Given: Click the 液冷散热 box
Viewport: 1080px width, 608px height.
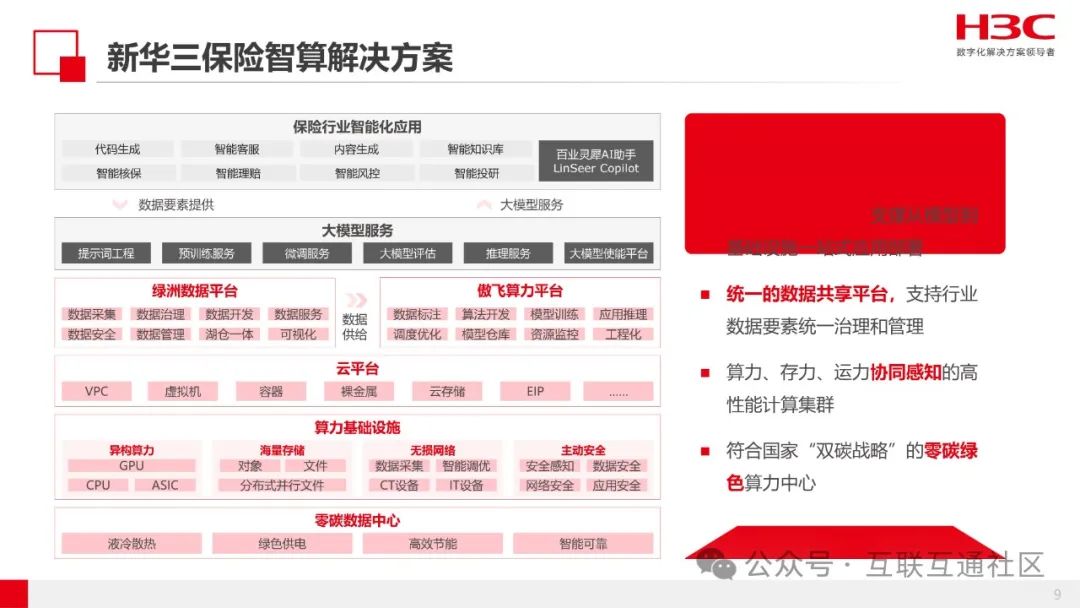Looking at the screenshot, I should (x=132, y=543).
